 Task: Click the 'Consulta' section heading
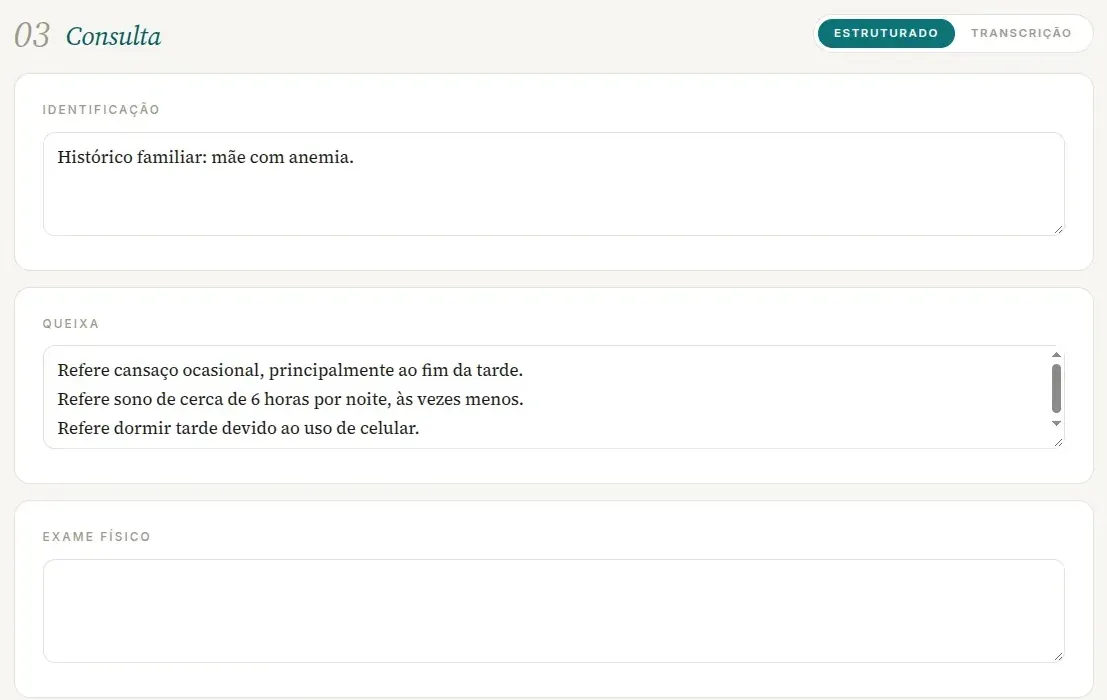[x=113, y=36]
